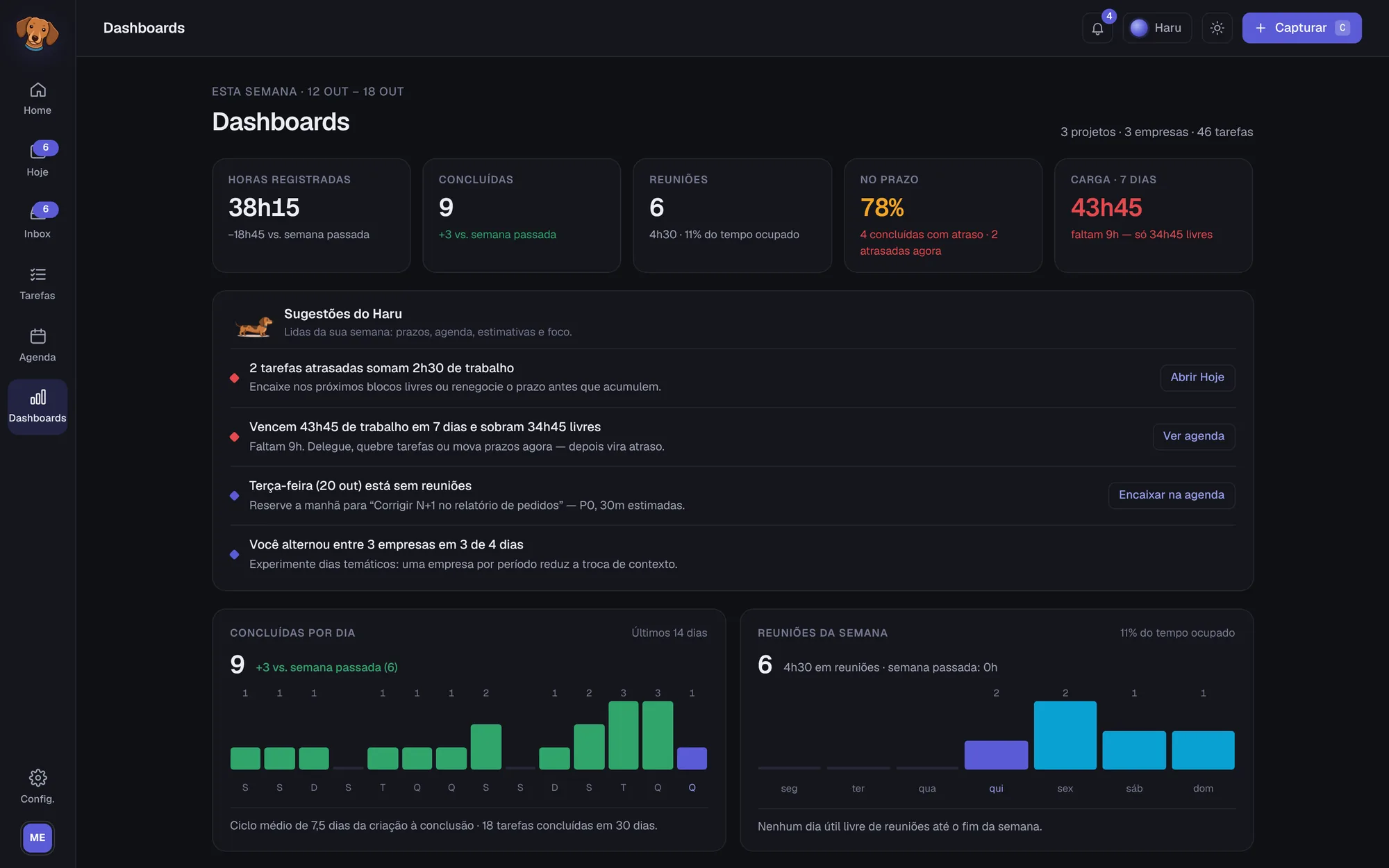Click 'Ciclo médio de 7,5 dias' footer text

444,826
